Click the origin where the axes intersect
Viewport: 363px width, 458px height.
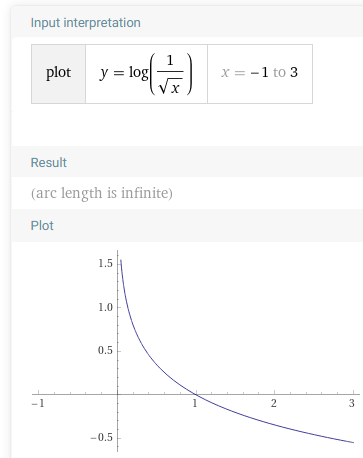[117, 395]
